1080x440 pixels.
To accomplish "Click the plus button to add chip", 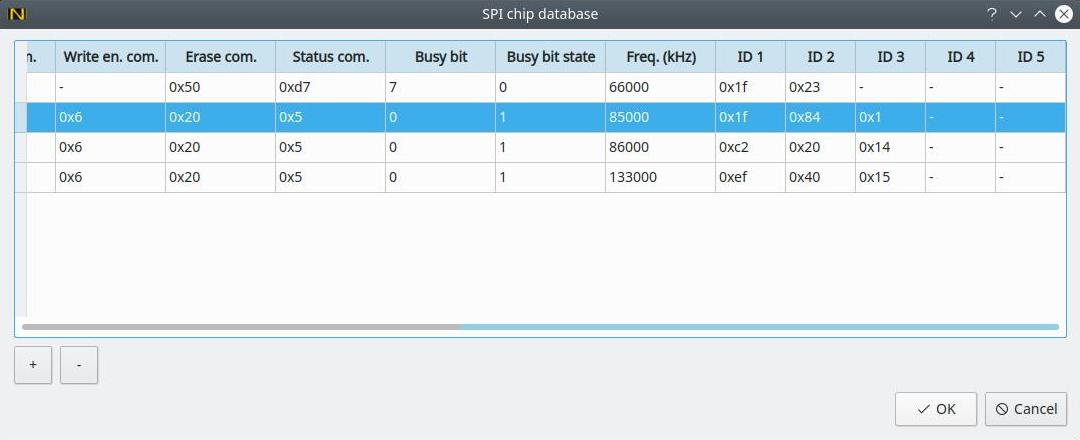I will coord(33,365).
